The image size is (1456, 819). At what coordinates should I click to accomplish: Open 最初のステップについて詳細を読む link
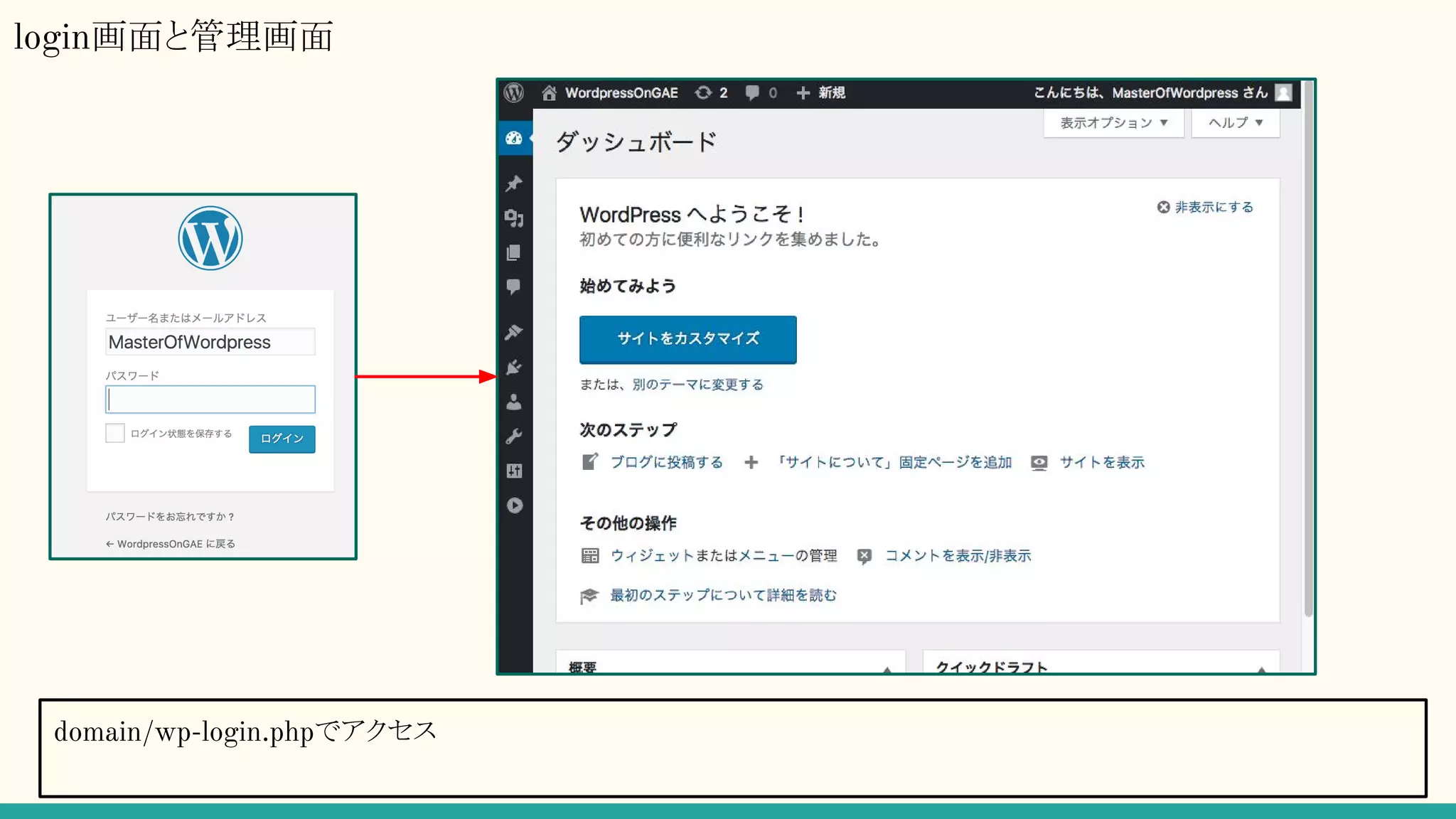723,595
